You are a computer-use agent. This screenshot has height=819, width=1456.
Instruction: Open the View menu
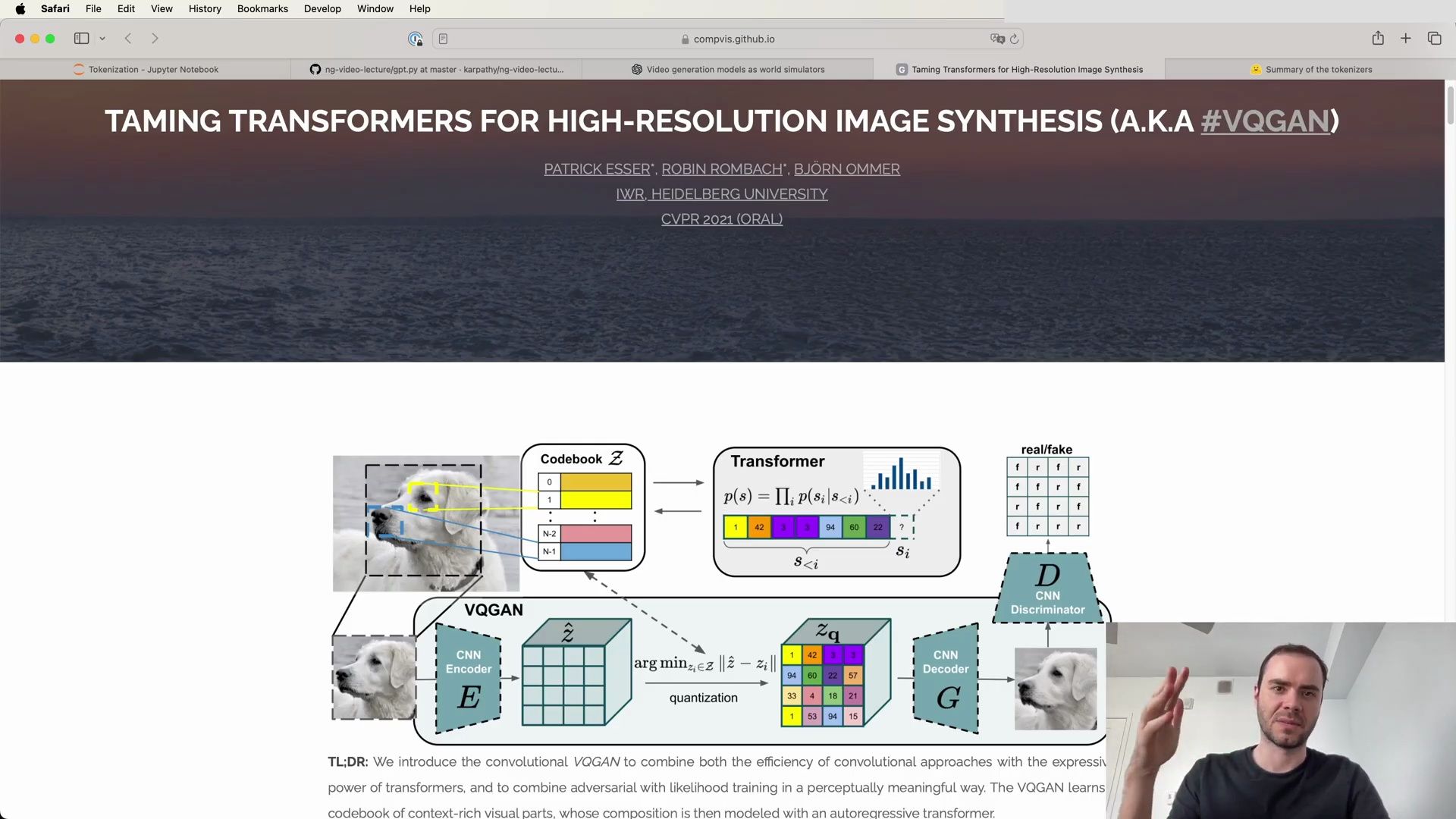pos(162,9)
